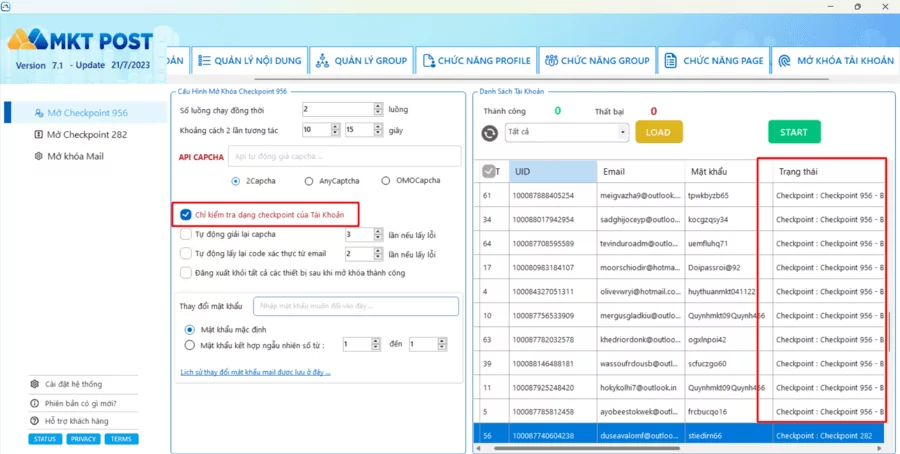Select the 2Capcha radio option
Image resolution: width=900 pixels, height=454 pixels.
235,181
